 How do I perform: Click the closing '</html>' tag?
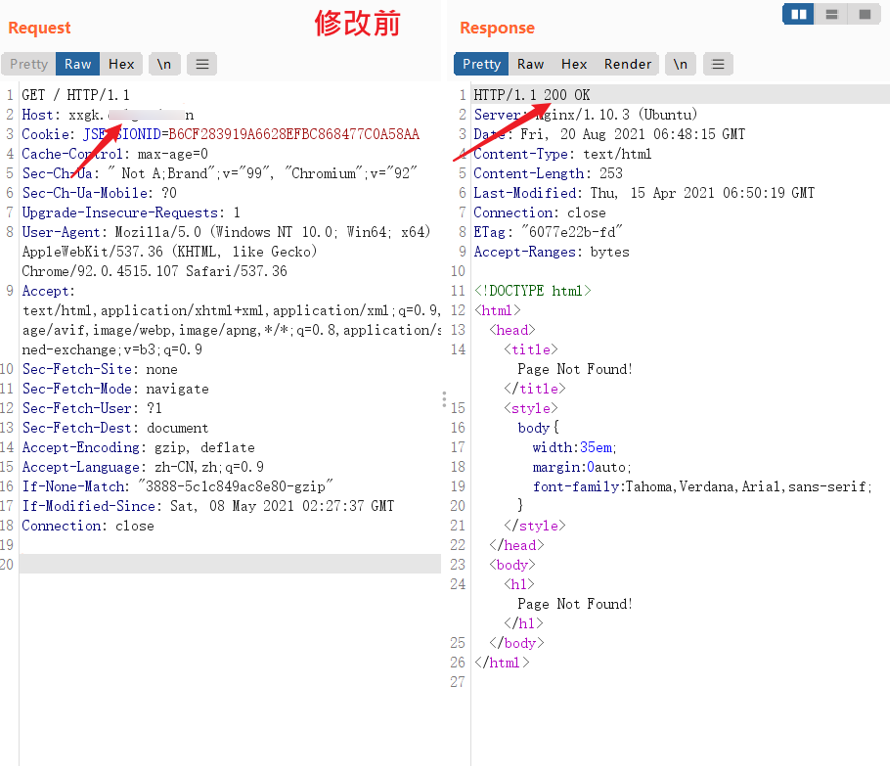[x=502, y=663]
